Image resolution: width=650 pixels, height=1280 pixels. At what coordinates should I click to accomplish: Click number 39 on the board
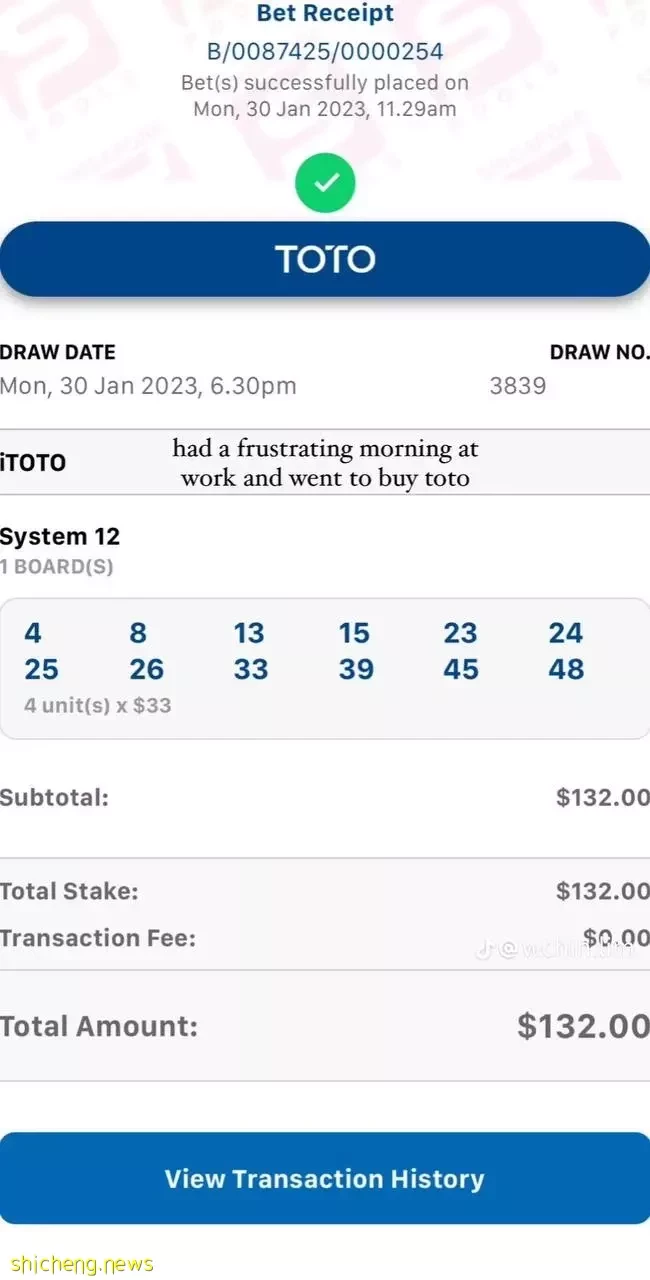coord(355,669)
